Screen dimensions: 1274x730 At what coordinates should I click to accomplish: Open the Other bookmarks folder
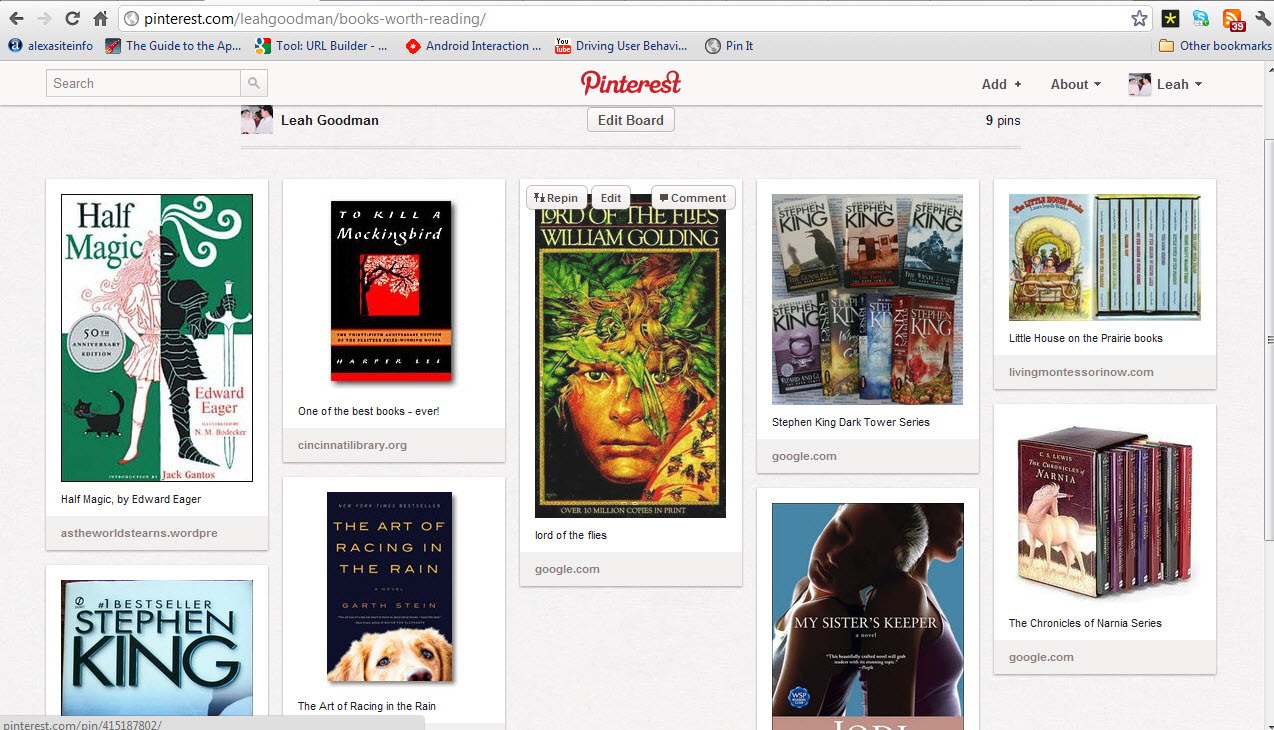(1214, 46)
